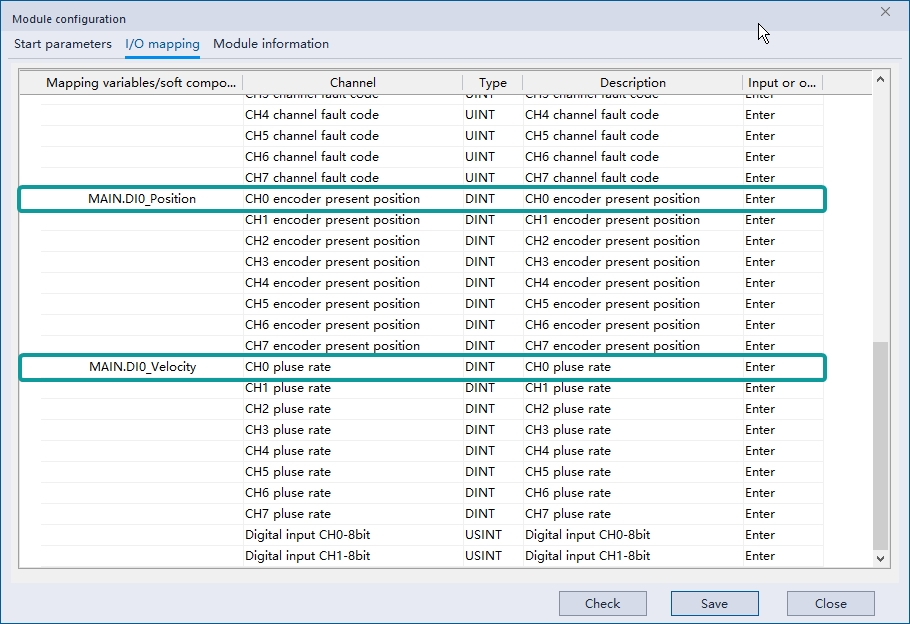Click the scrollbar up arrow
Image resolution: width=910 pixels, height=624 pixels.
click(x=880, y=80)
